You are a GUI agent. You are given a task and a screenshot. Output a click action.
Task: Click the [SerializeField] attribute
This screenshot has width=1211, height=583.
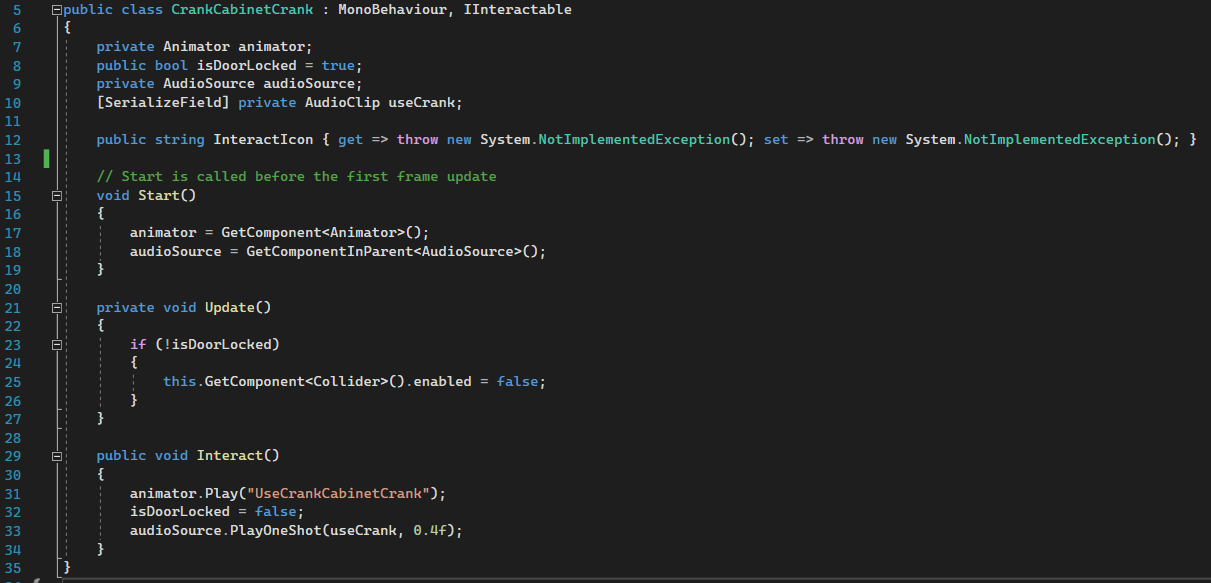(163, 103)
